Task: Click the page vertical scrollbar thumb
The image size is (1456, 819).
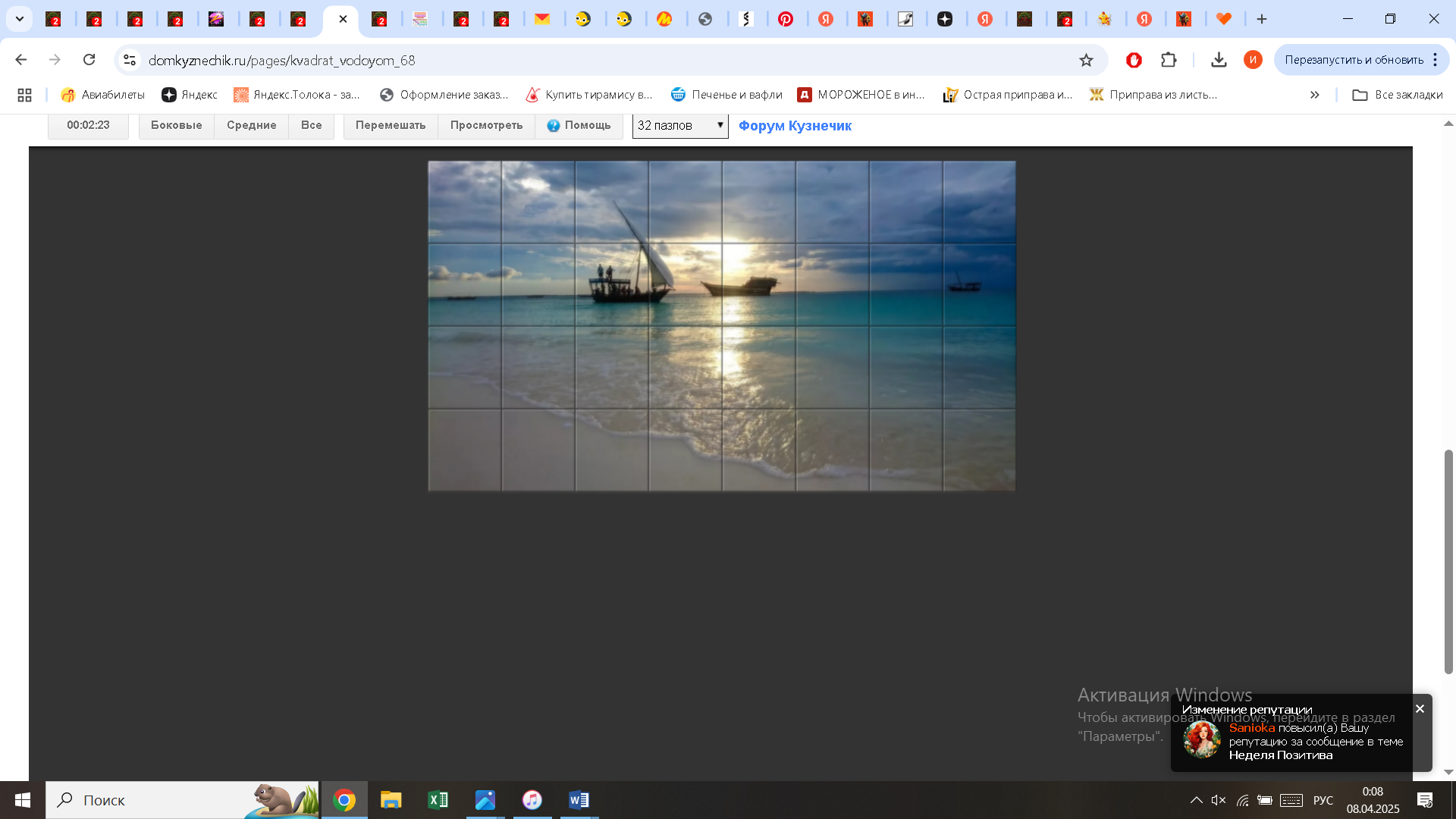Action: click(1448, 561)
